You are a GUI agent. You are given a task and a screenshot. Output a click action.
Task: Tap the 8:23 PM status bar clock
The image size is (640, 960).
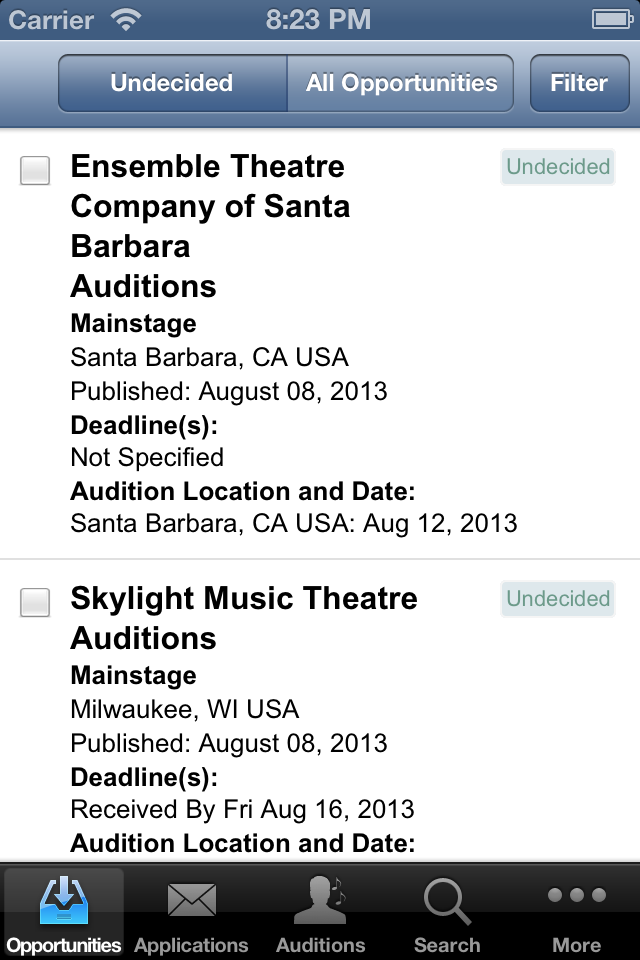point(318,20)
